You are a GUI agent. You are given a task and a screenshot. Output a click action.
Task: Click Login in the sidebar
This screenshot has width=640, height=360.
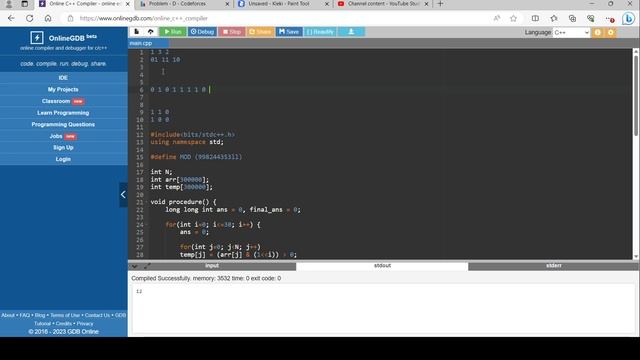63,159
